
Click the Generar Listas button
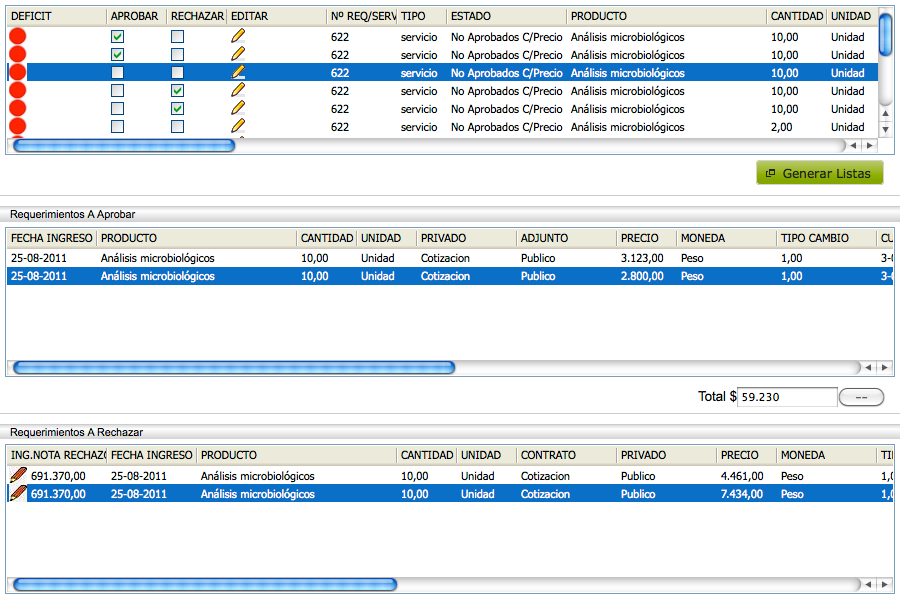click(x=820, y=173)
